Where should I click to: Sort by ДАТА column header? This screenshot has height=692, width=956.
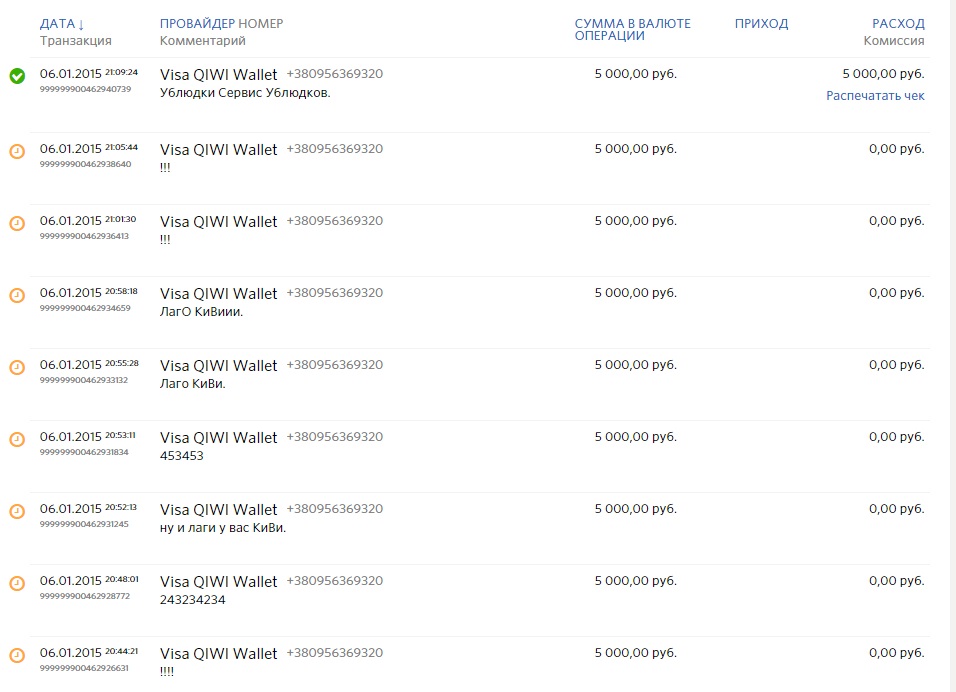point(57,24)
